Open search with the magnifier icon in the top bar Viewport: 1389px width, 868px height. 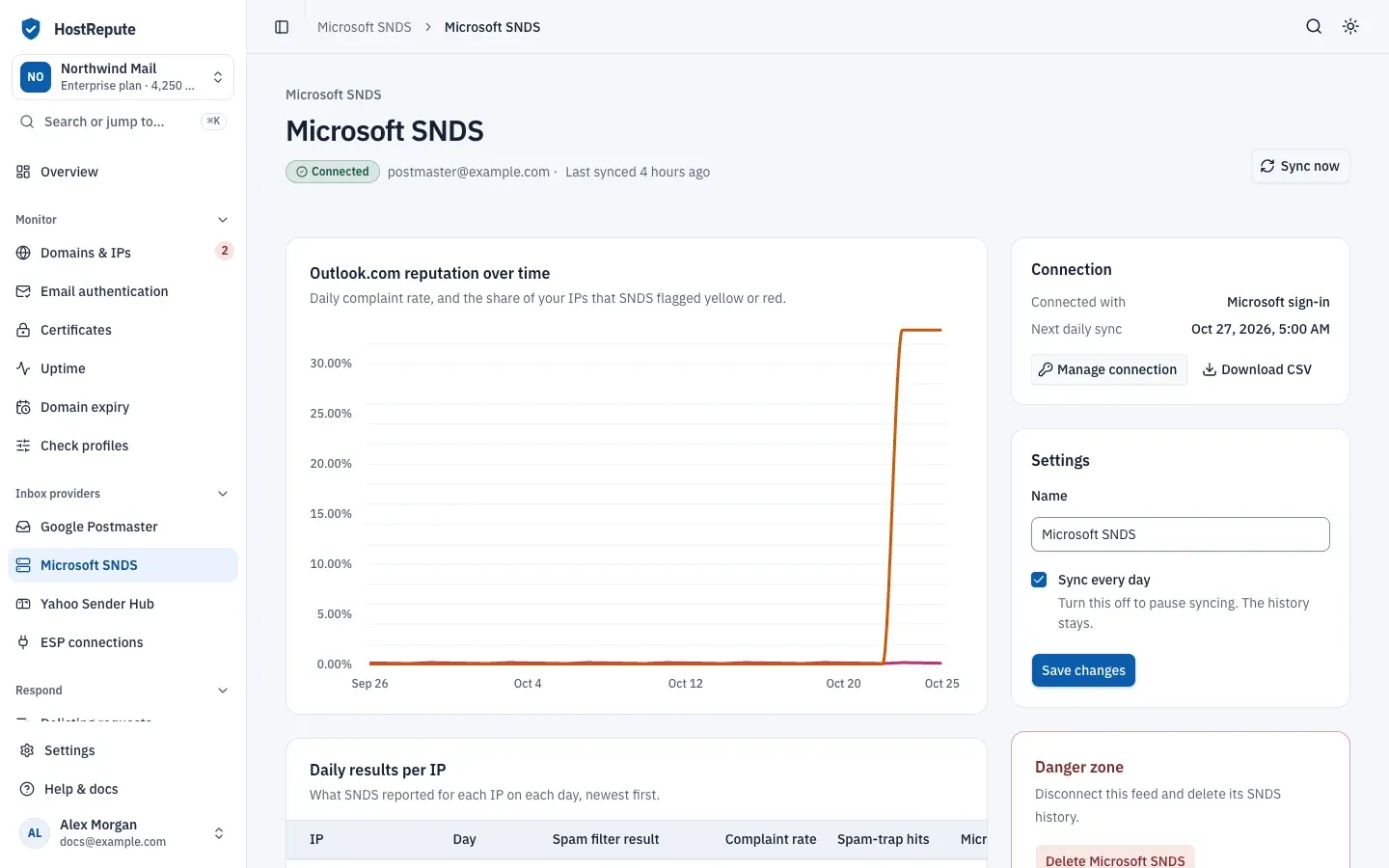tap(1314, 27)
